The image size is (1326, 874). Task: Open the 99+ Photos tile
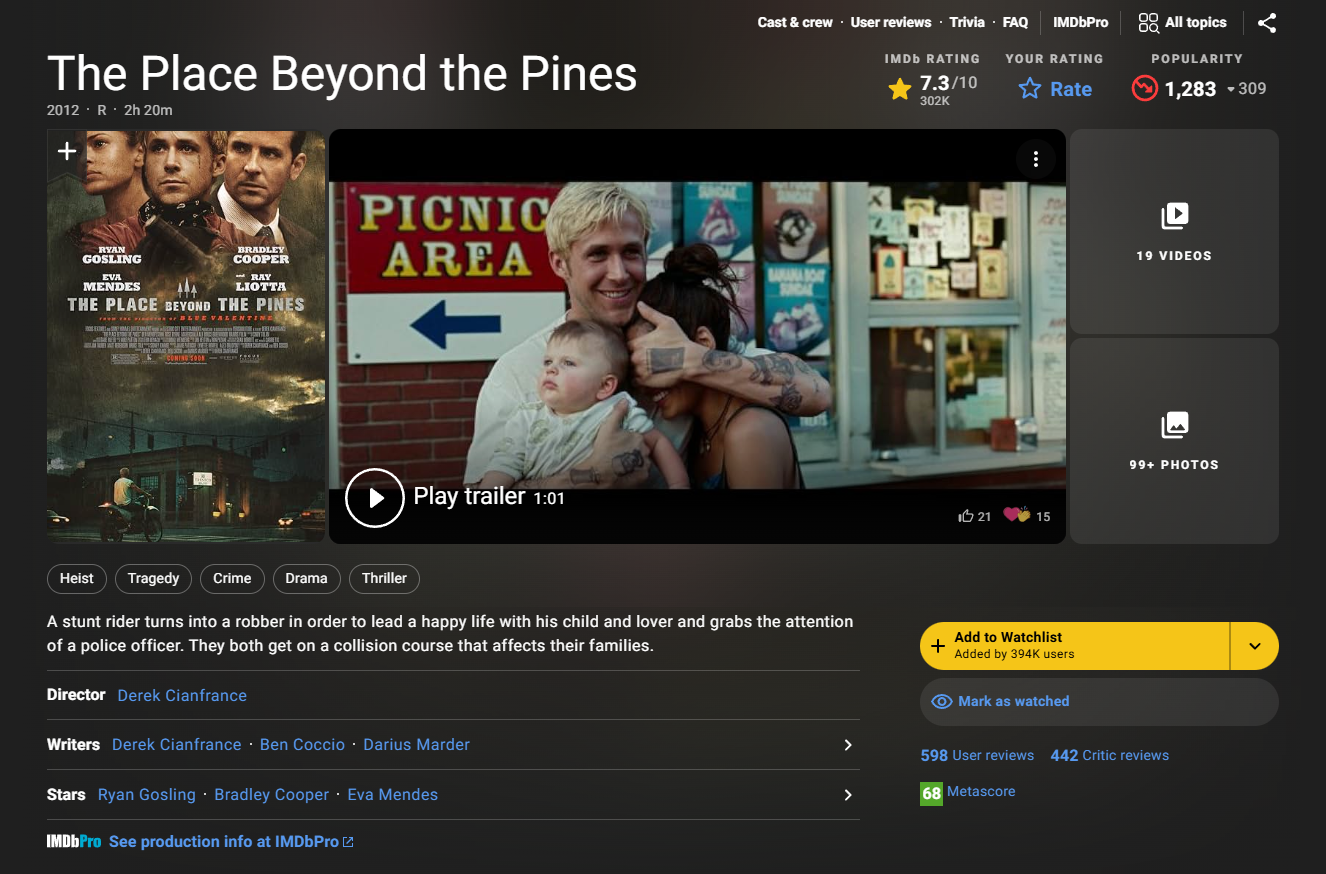(1174, 441)
